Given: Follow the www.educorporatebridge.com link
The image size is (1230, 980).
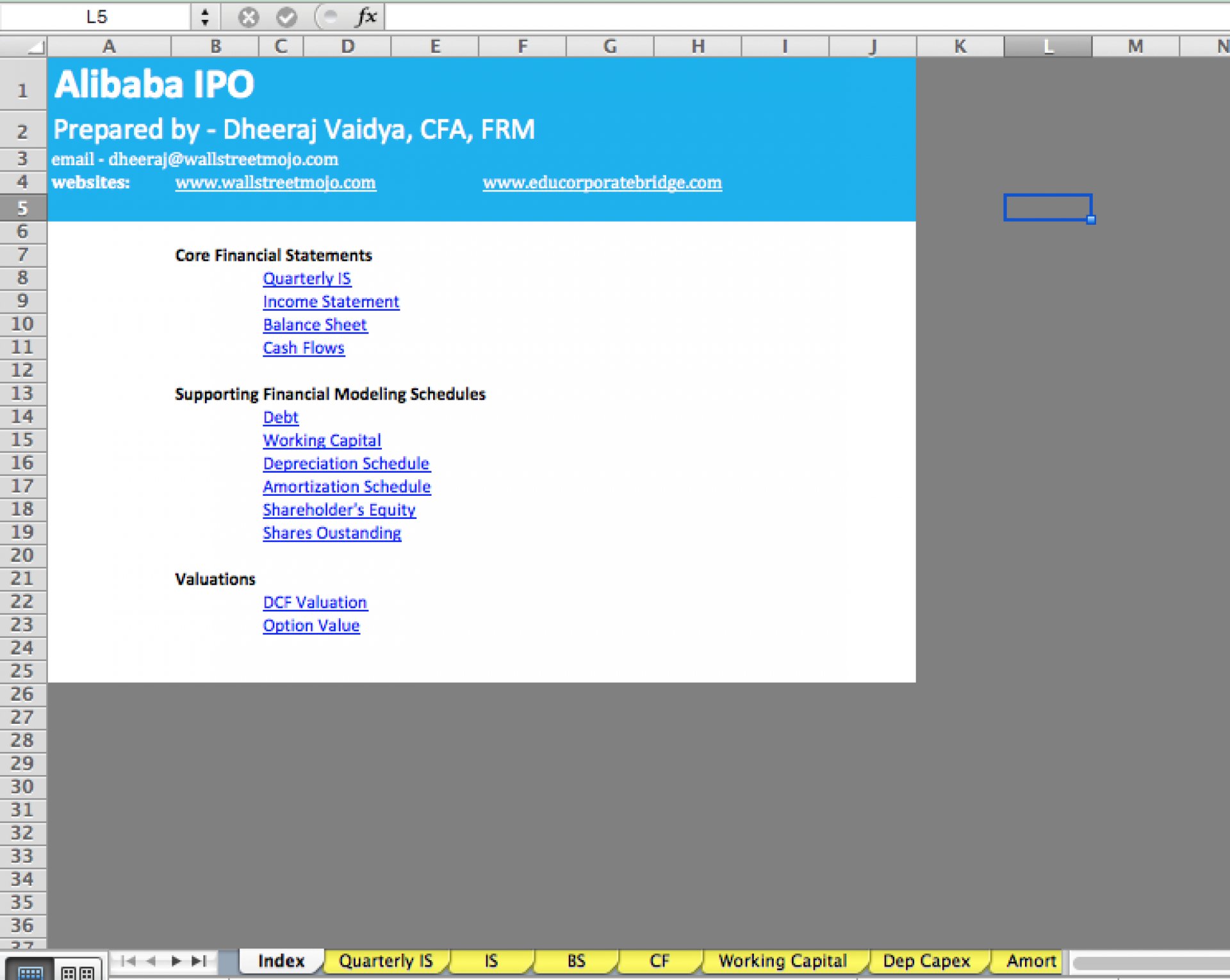Looking at the screenshot, I should click(x=602, y=183).
